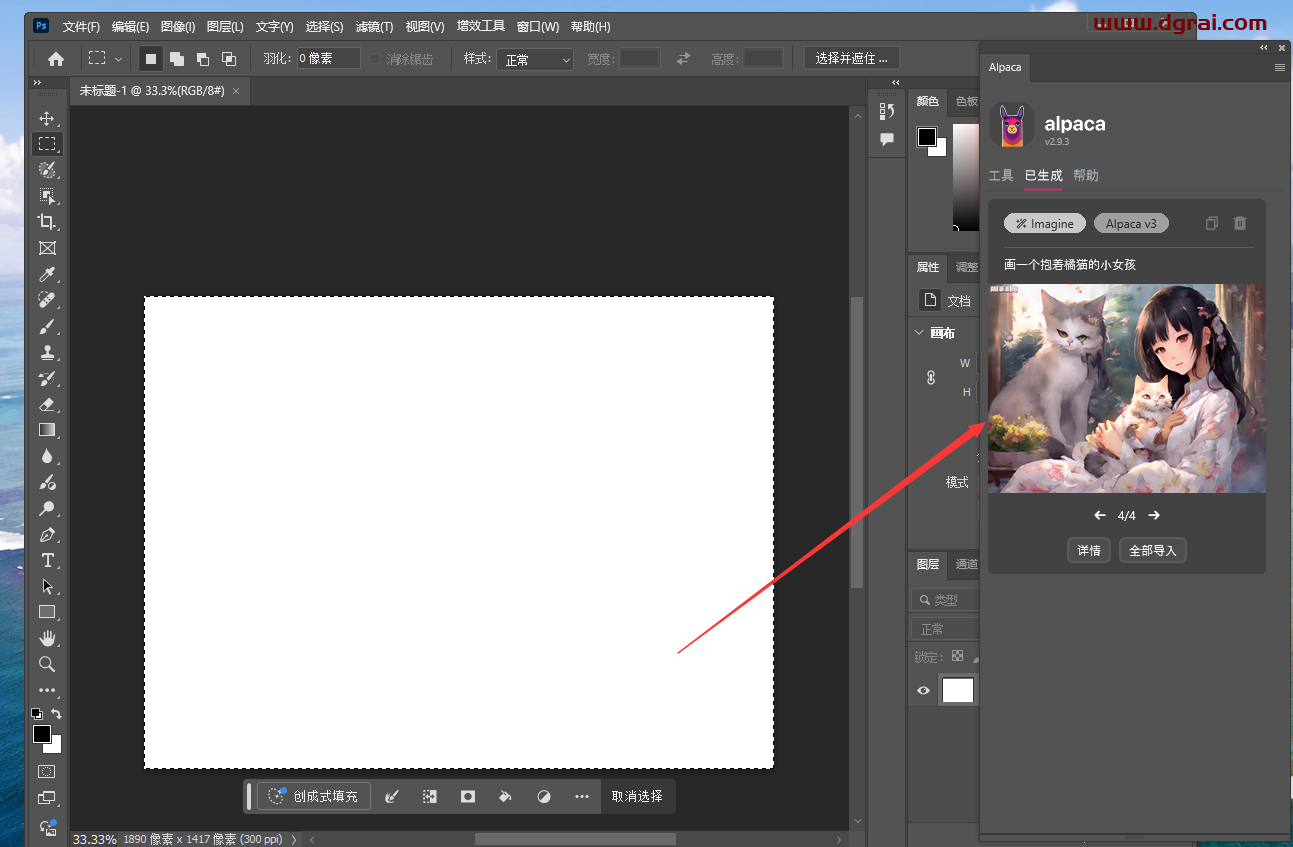Switch to the Alpaca 工具 tab
This screenshot has width=1293, height=847.
[x=1000, y=176]
